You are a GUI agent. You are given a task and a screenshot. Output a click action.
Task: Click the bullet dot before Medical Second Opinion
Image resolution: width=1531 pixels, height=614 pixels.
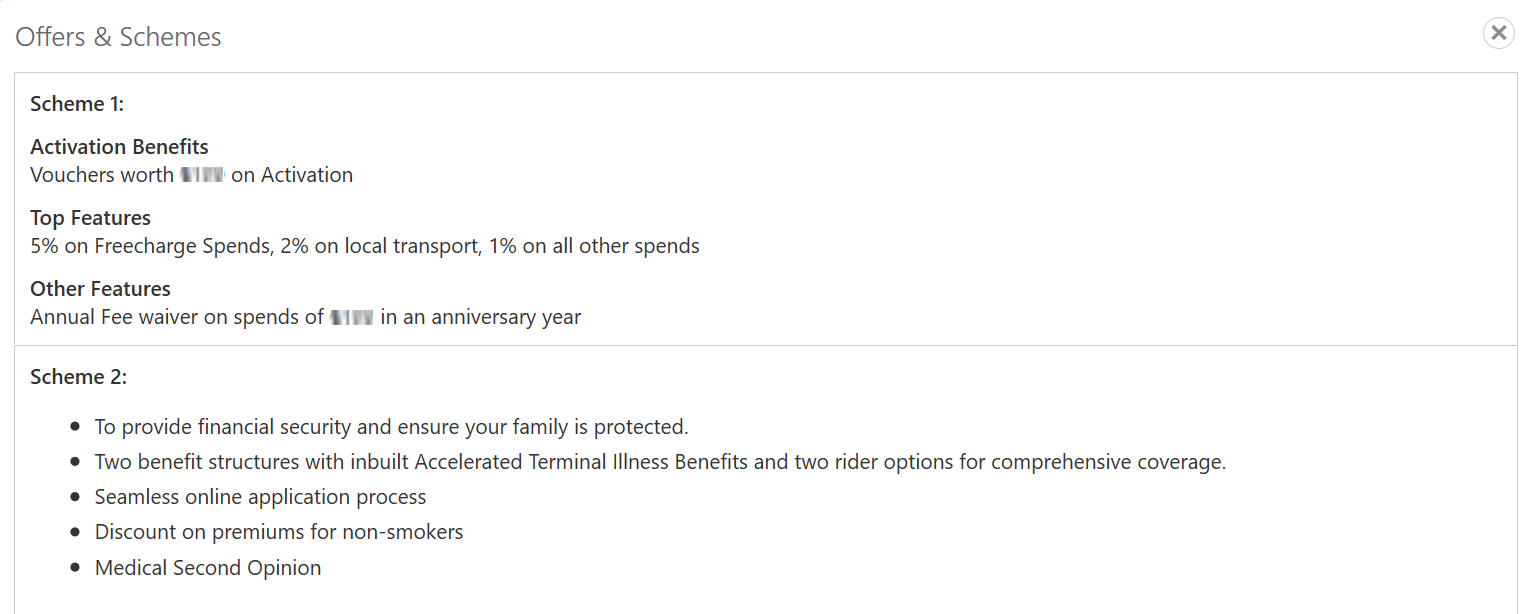(x=76, y=568)
